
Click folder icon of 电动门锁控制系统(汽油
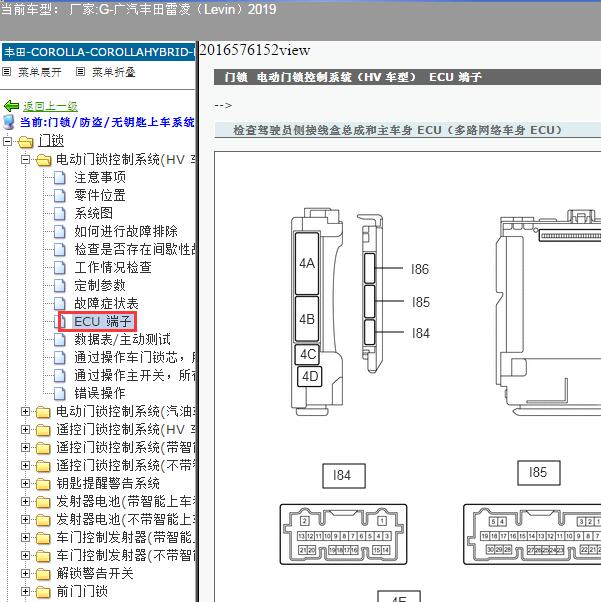(43, 412)
